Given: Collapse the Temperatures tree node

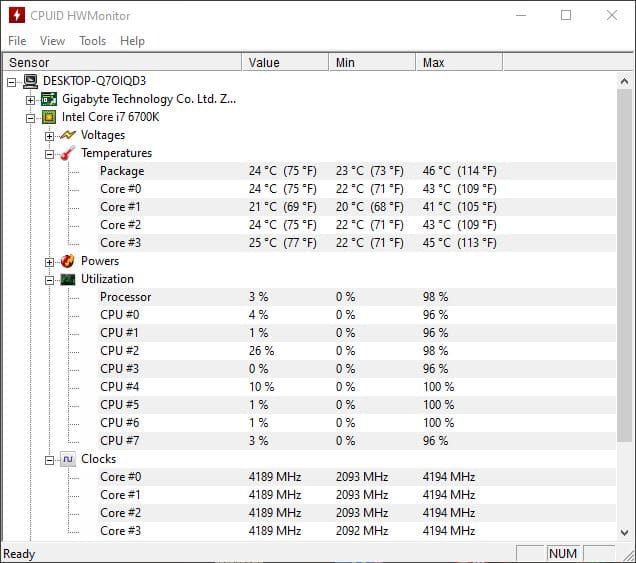Looking at the screenshot, I should coord(49,154).
